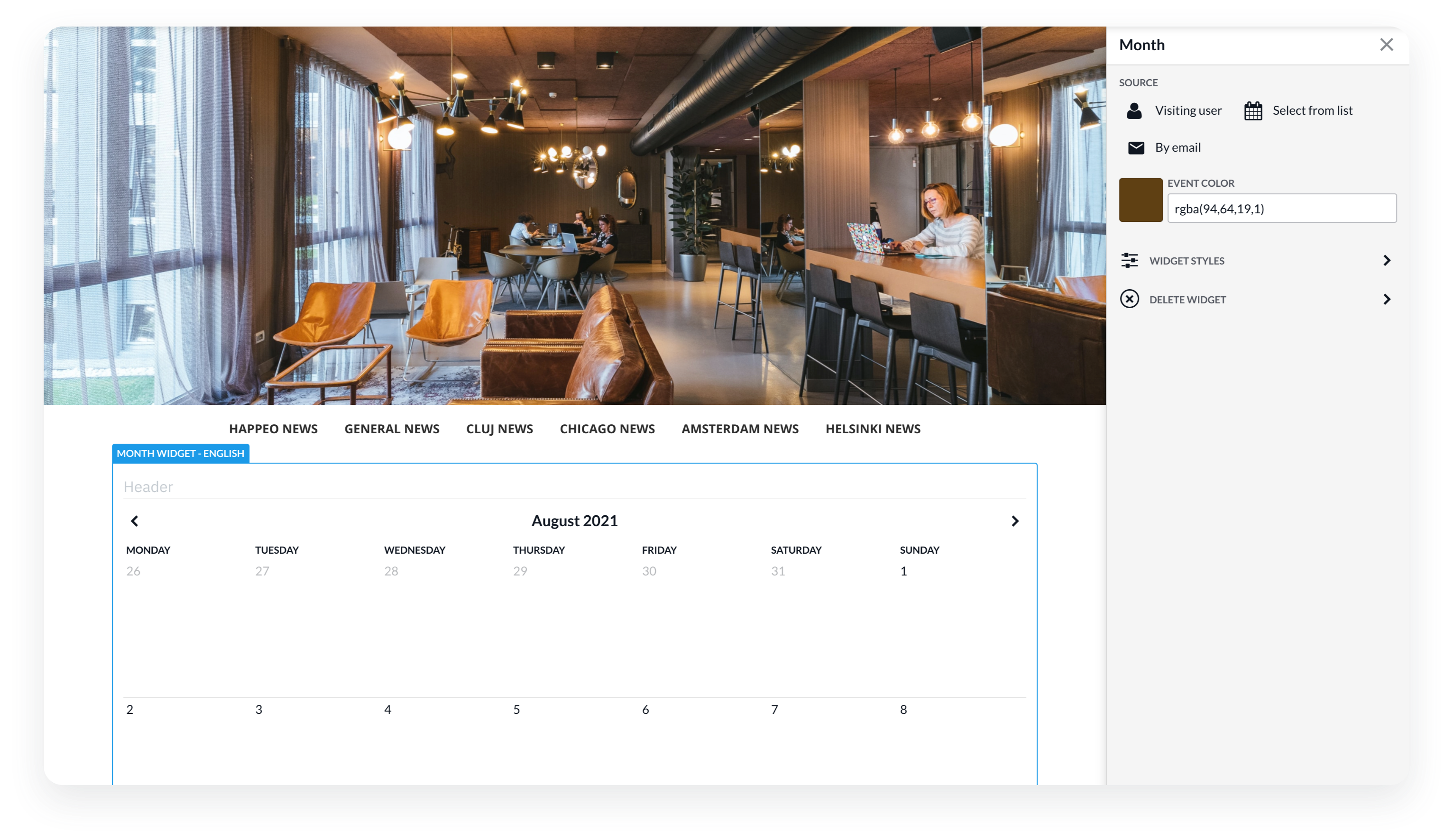Open the Helsinki News link
This screenshot has width=1453, height=840.
(873, 429)
